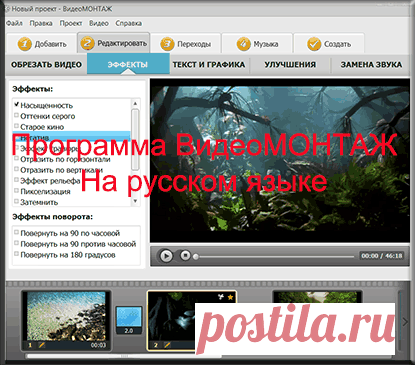Uncheck the Насыщенность effect

click(16, 105)
